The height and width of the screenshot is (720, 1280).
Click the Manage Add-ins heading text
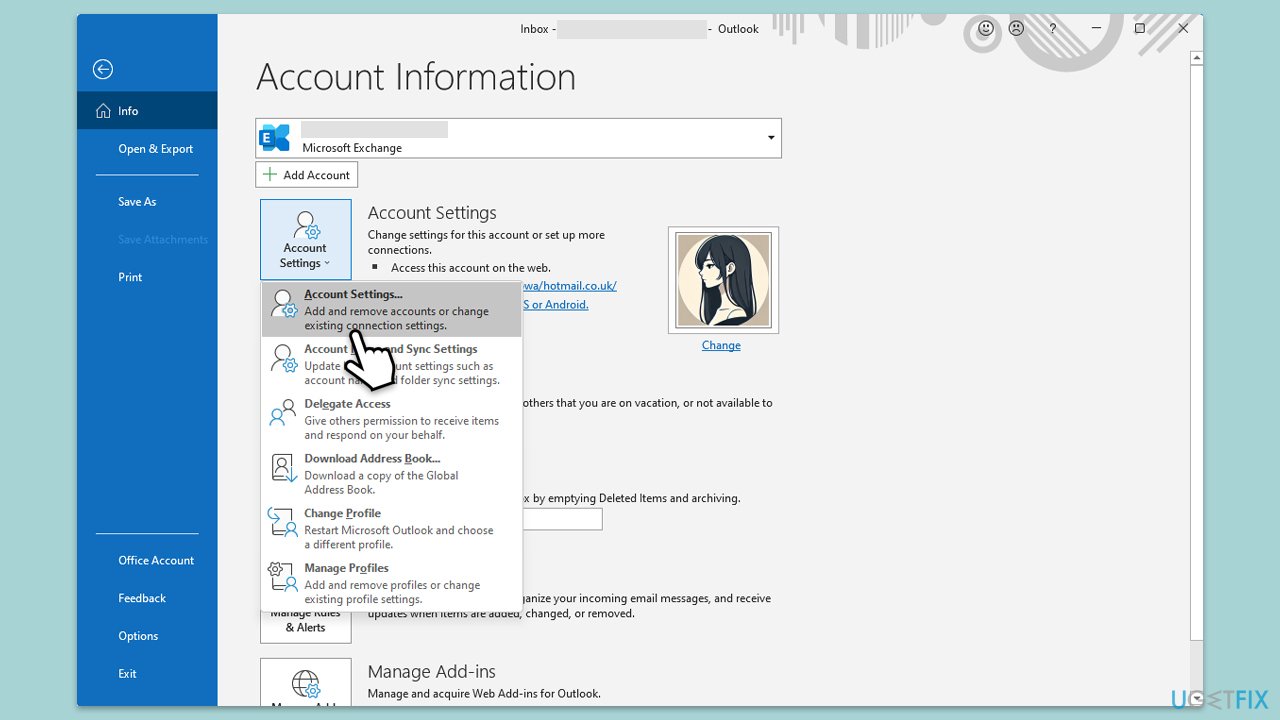[x=431, y=672]
